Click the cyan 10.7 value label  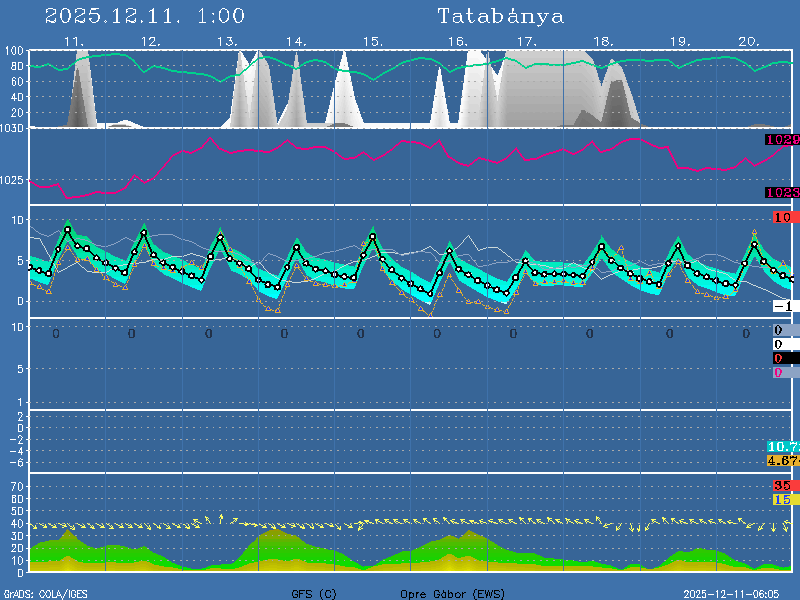pos(782,446)
